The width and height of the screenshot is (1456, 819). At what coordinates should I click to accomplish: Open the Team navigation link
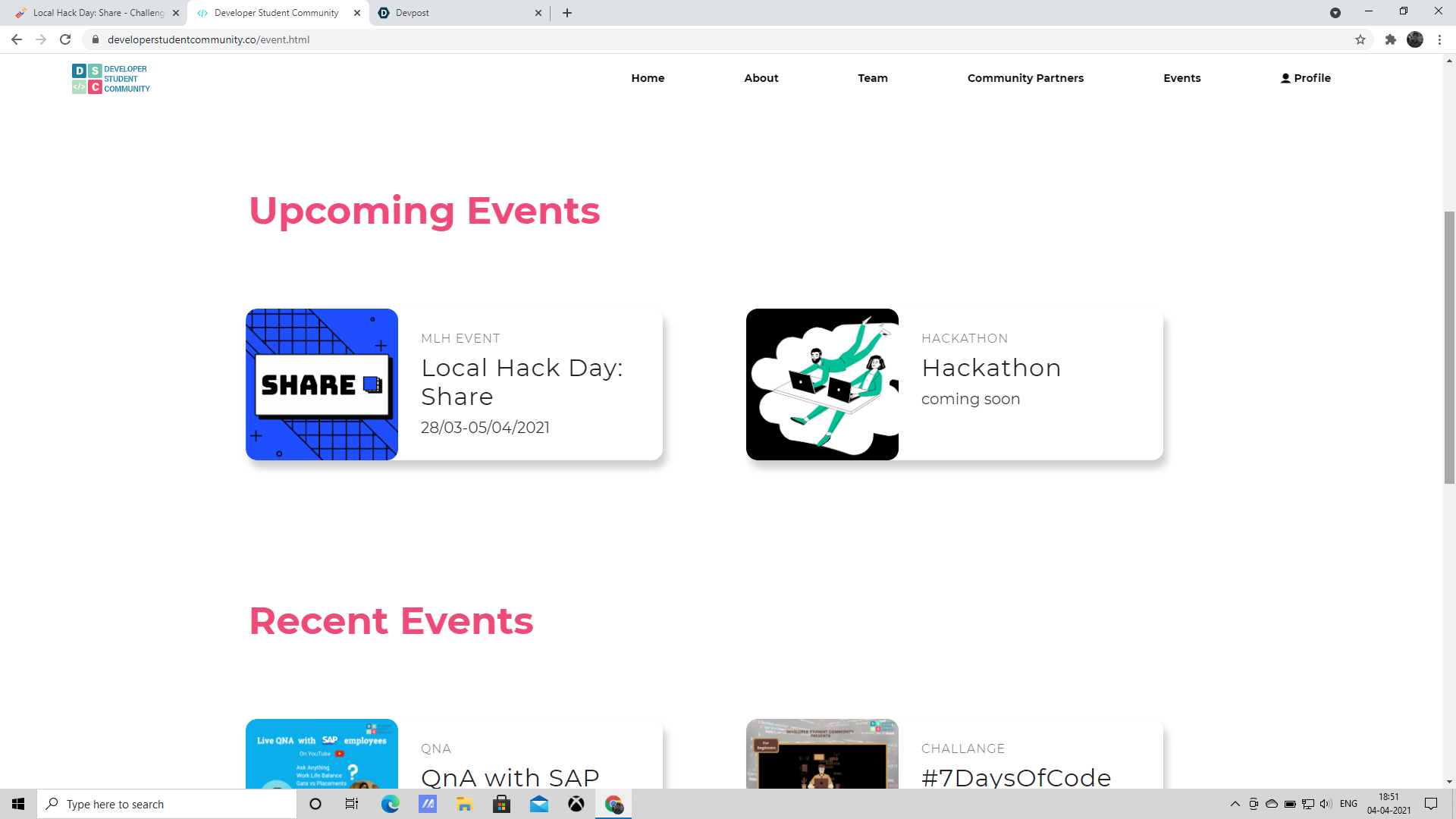(x=872, y=78)
